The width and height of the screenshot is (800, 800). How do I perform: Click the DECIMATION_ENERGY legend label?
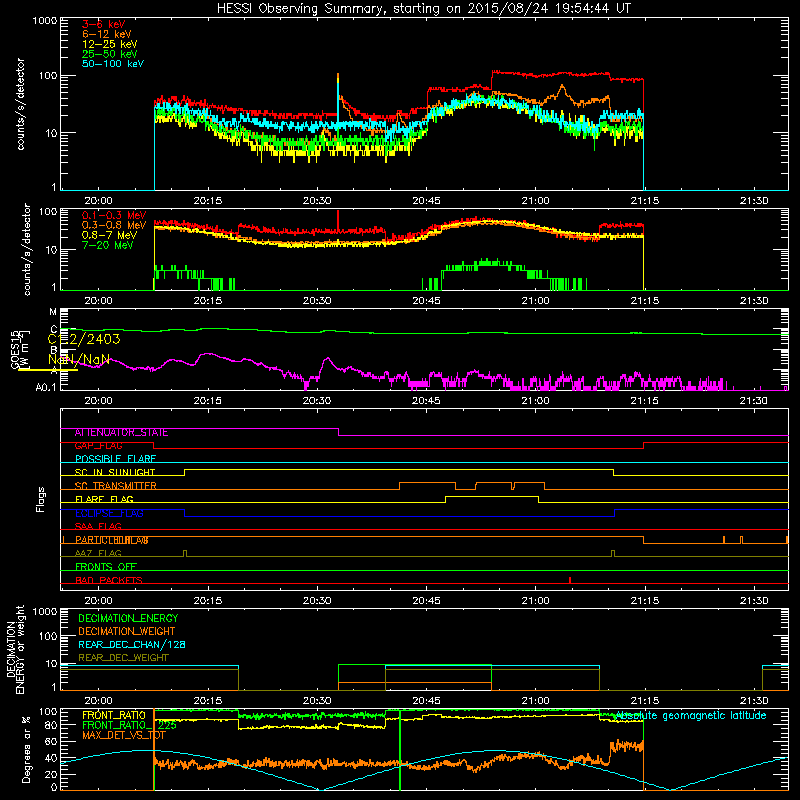(128, 618)
